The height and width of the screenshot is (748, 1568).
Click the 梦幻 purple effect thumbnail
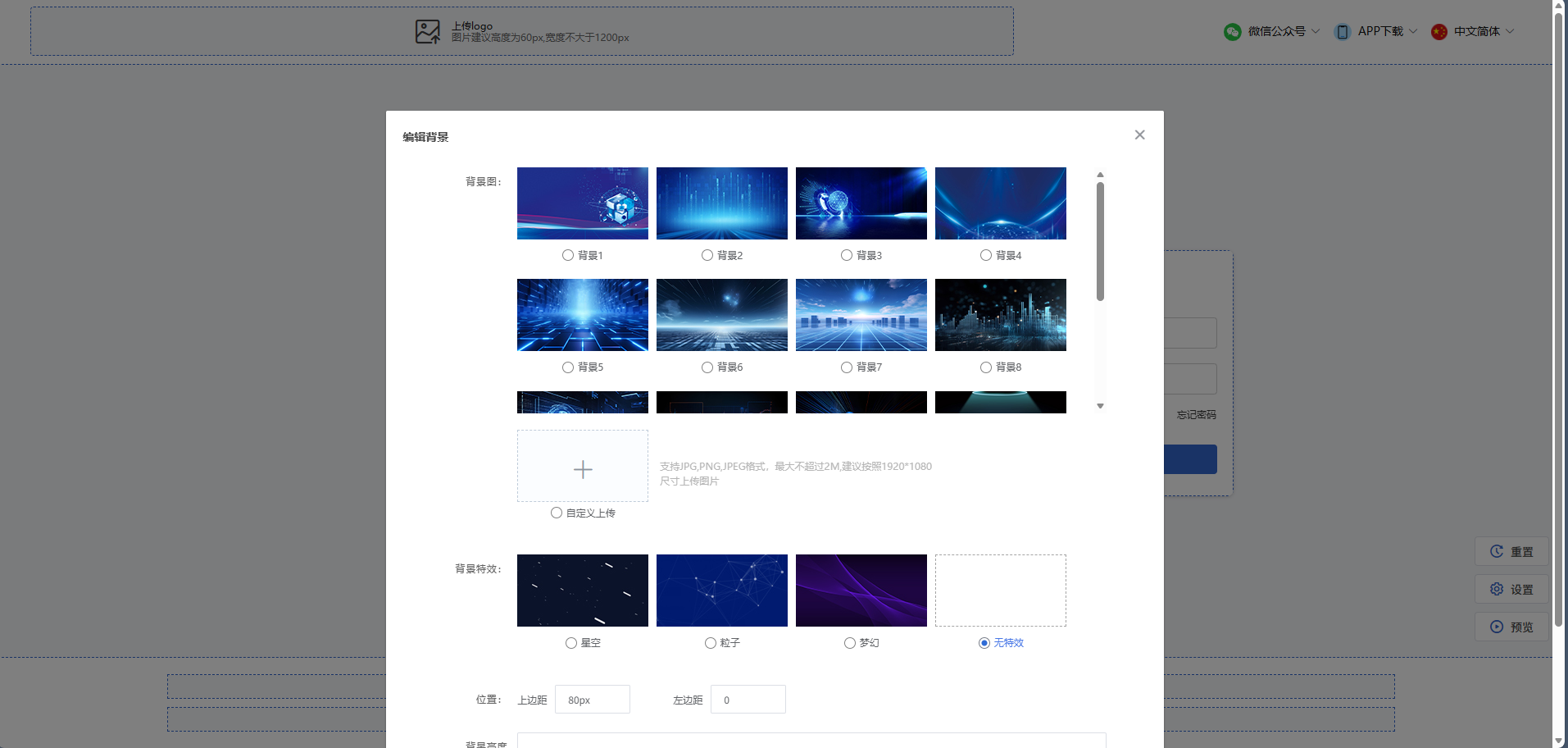(x=861, y=591)
